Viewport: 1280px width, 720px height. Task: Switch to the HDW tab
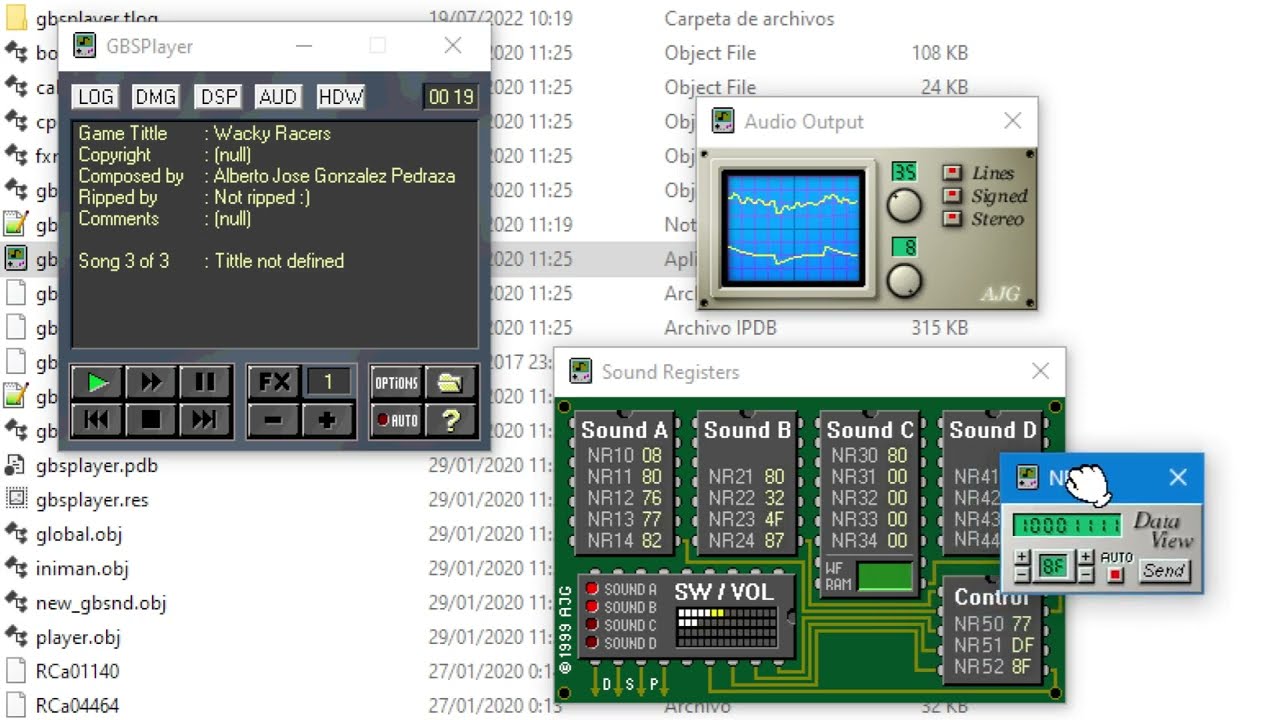click(x=341, y=97)
